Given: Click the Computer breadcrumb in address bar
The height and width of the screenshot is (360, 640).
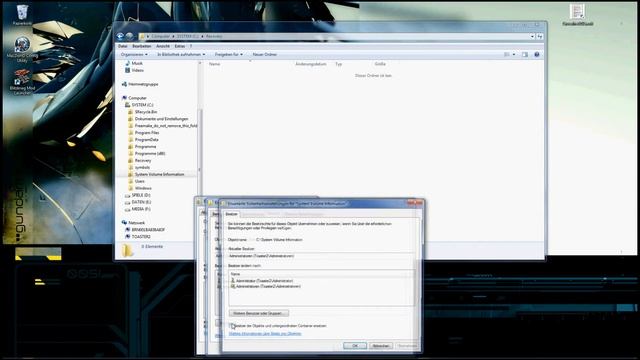Looking at the screenshot, I should pos(160,36).
